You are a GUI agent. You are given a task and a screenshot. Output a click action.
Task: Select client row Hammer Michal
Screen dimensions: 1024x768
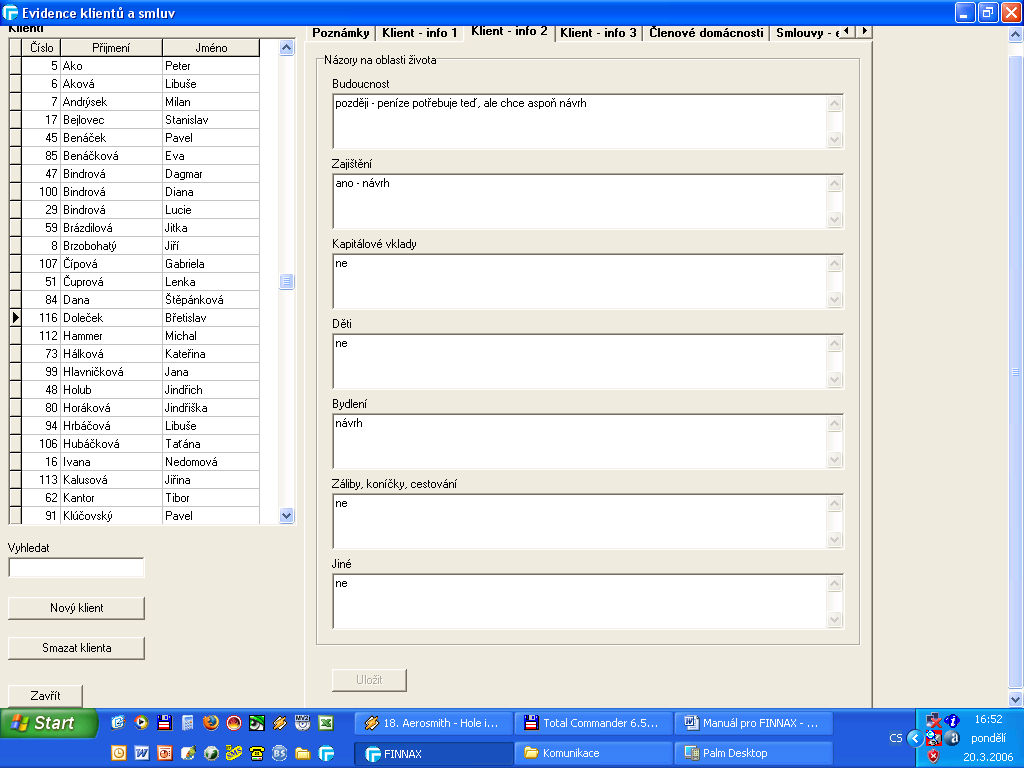pyautogui.click(x=140, y=336)
